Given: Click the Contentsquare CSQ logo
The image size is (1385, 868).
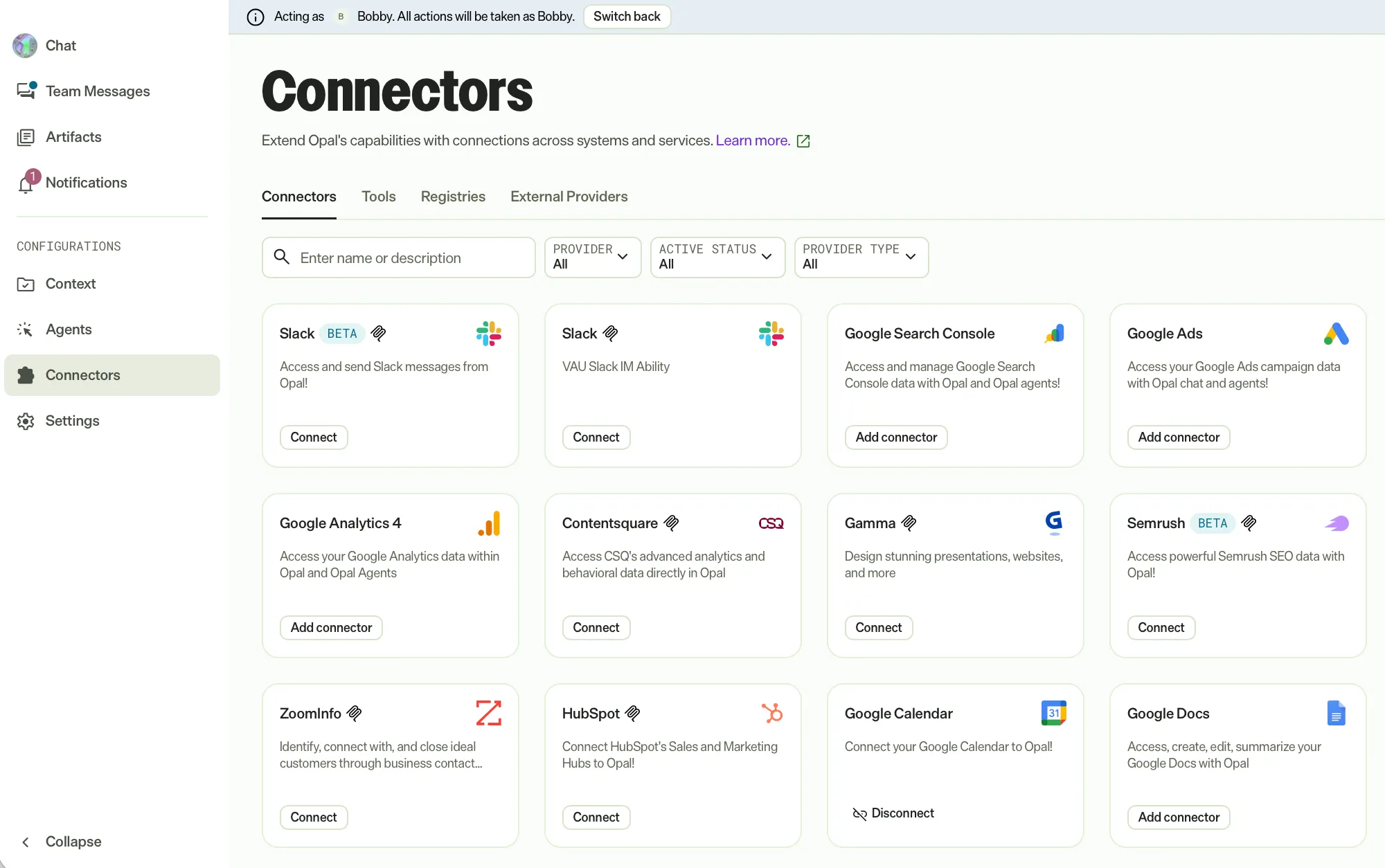Looking at the screenshot, I should (x=771, y=523).
